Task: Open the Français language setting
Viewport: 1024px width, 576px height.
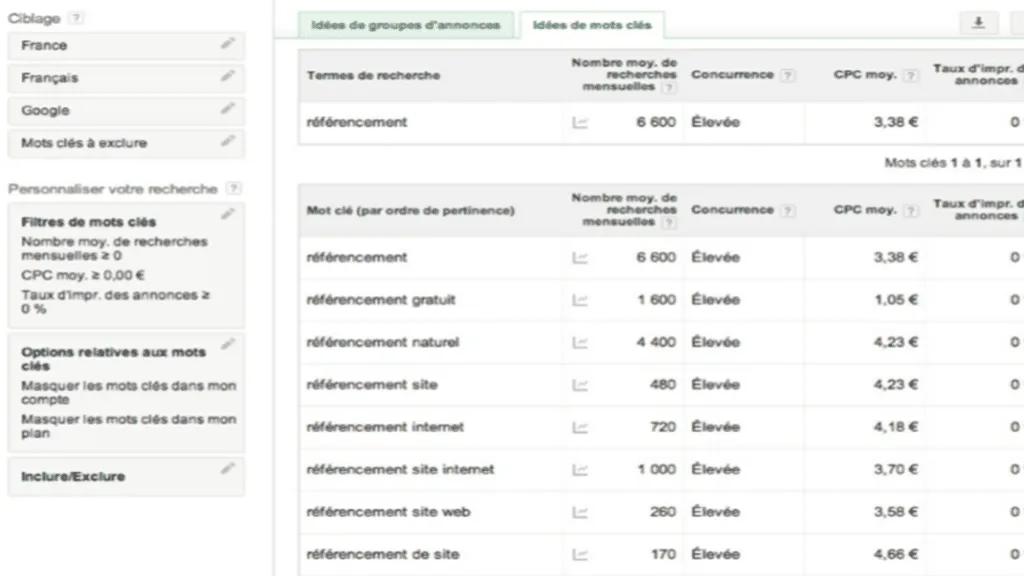Action: 126,78
